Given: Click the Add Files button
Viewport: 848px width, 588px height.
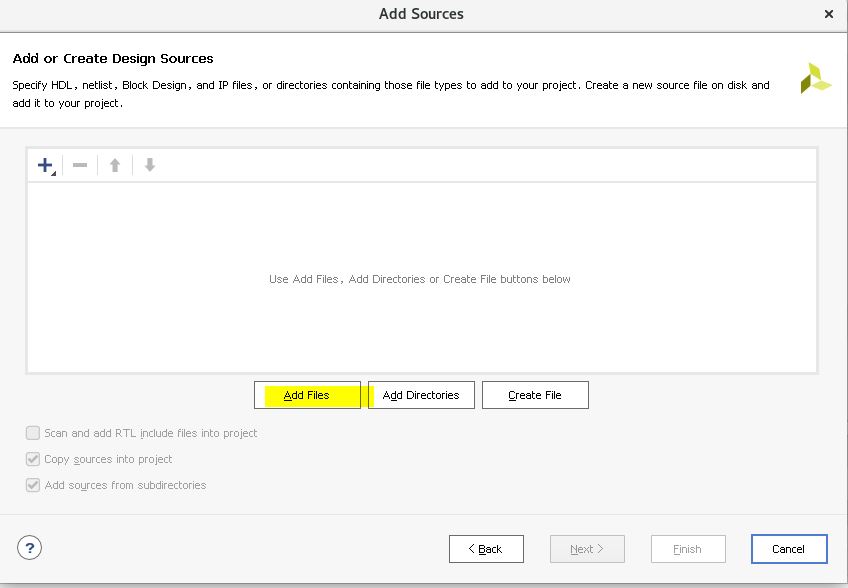Looking at the screenshot, I should tap(307, 395).
